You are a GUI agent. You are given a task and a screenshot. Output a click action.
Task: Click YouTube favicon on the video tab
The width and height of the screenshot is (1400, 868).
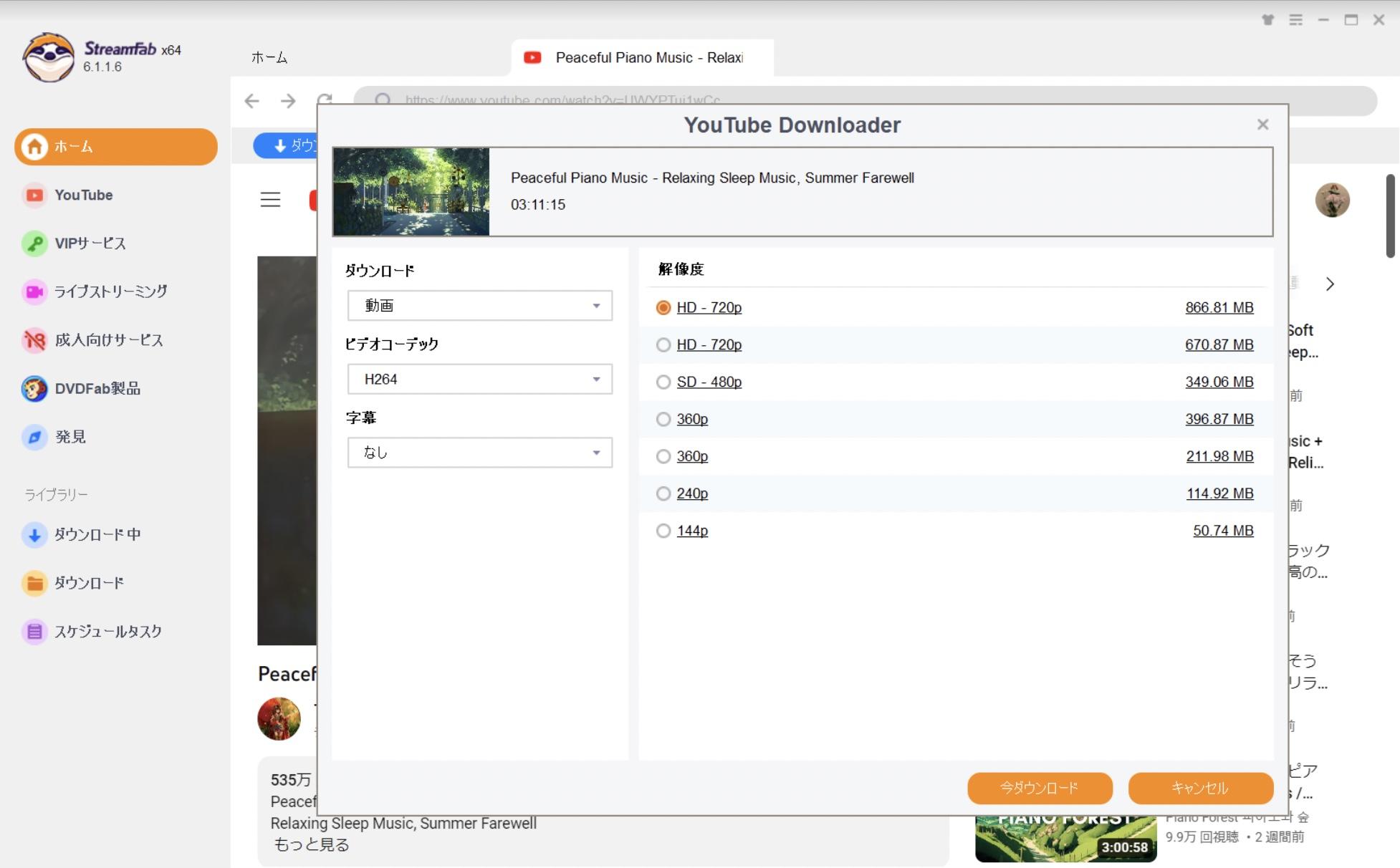click(x=532, y=57)
